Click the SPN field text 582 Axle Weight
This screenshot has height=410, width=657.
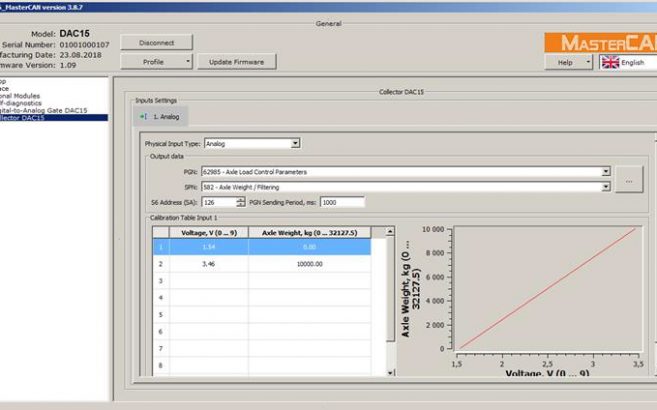[x=241, y=187]
